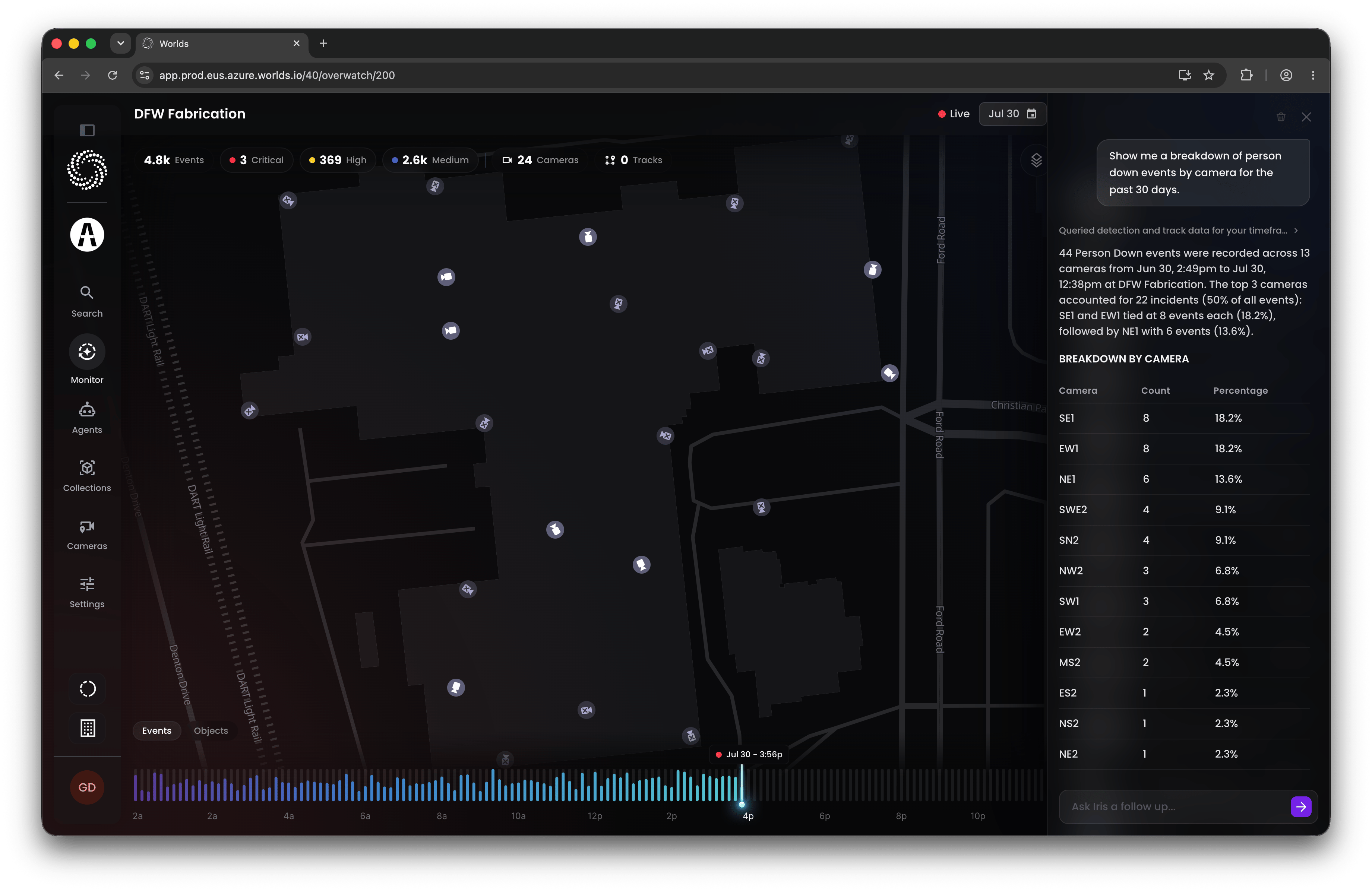1372x891 pixels.
Task: Send follow-up with the purple arrow button
Action: click(1300, 807)
